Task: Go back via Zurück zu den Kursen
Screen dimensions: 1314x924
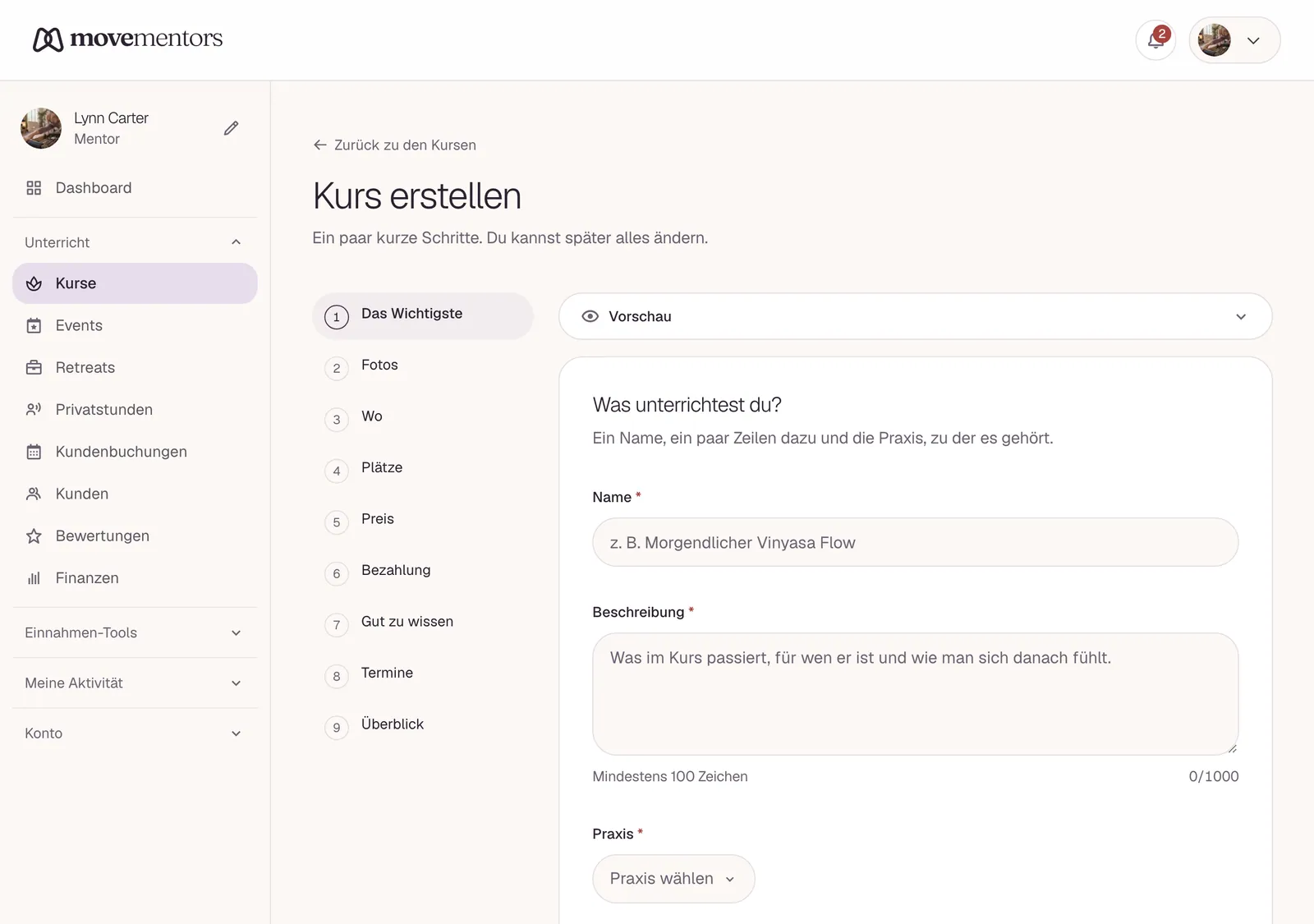Action: coord(395,145)
